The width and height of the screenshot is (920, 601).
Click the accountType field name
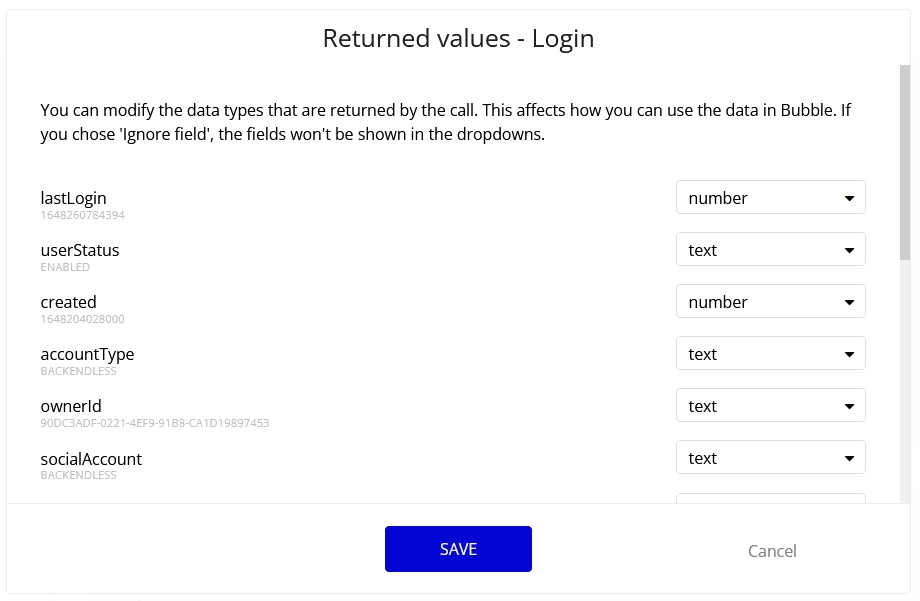tap(87, 354)
